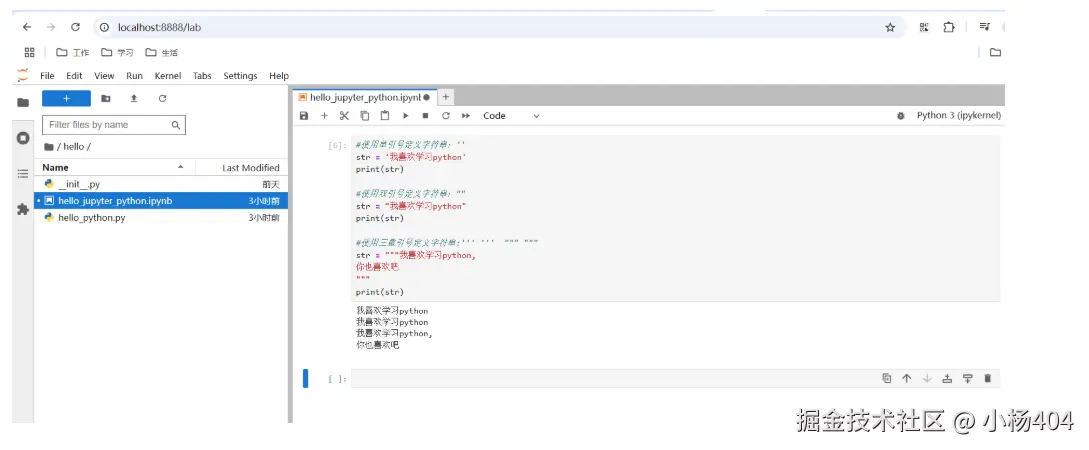Image resolution: width=1089 pixels, height=450 pixels.
Task: Insert a cell below the active cell
Action: click(x=967, y=378)
